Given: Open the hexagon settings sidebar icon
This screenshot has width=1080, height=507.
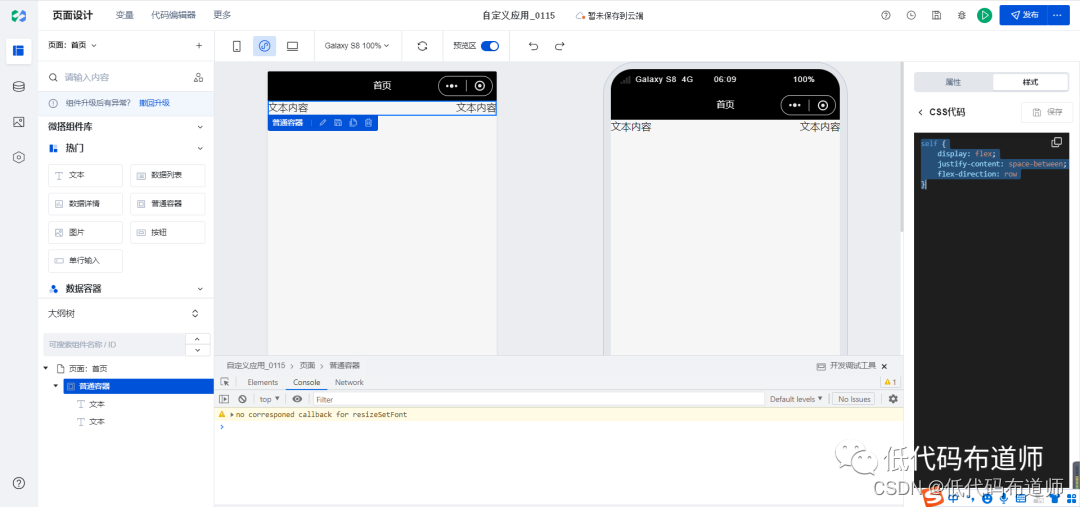Looking at the screenshot, I should coord(19,157).
